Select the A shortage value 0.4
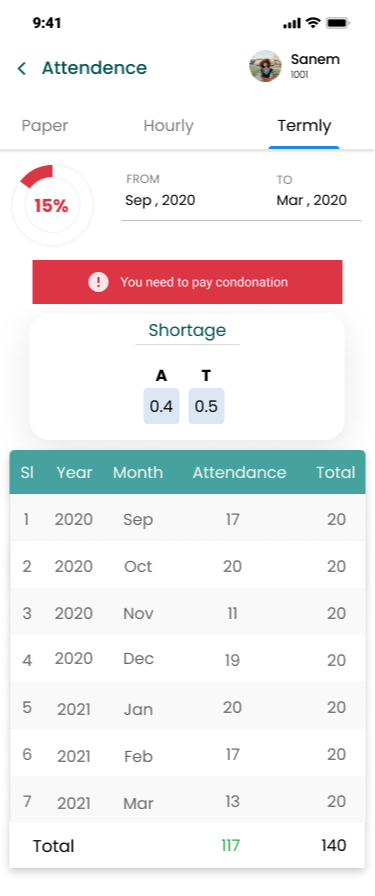 tap(161, 406)
